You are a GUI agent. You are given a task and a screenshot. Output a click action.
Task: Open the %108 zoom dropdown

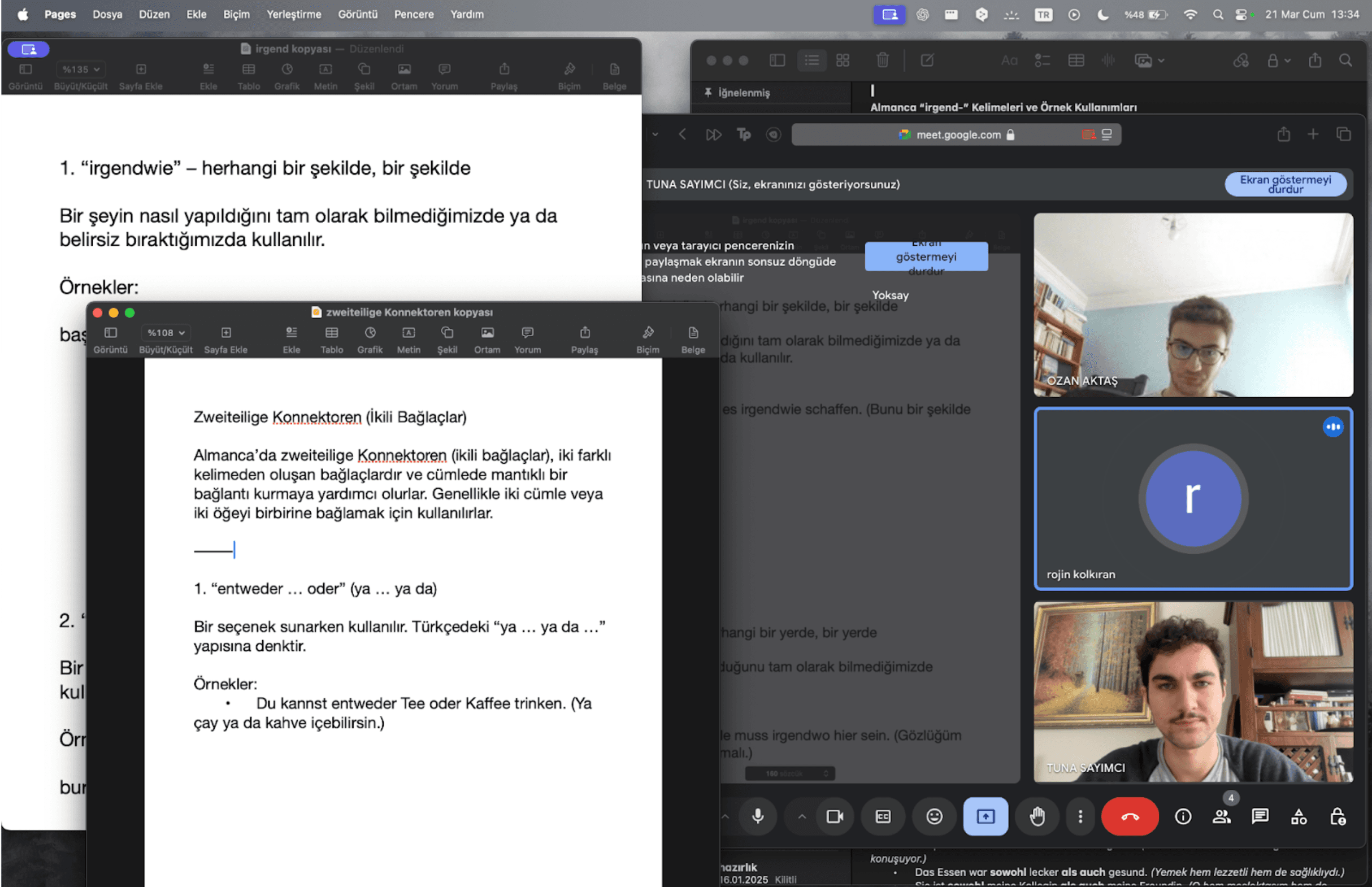tap(166, 333)
